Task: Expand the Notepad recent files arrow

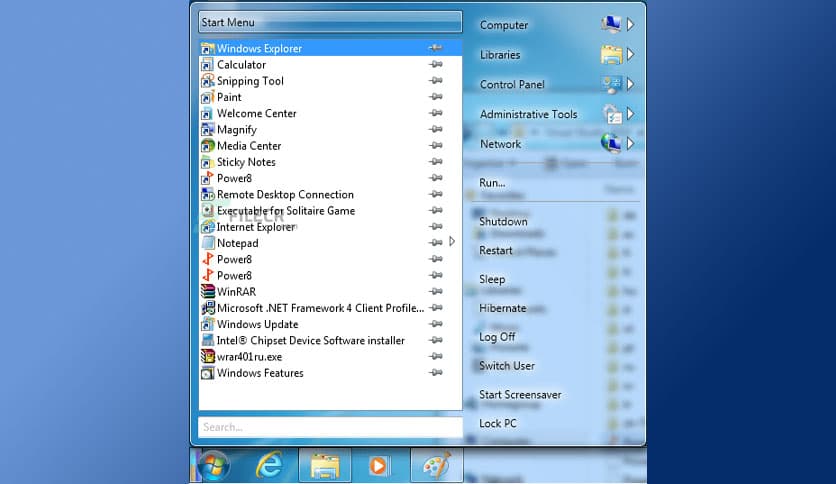Action: [x=452, y=242]
